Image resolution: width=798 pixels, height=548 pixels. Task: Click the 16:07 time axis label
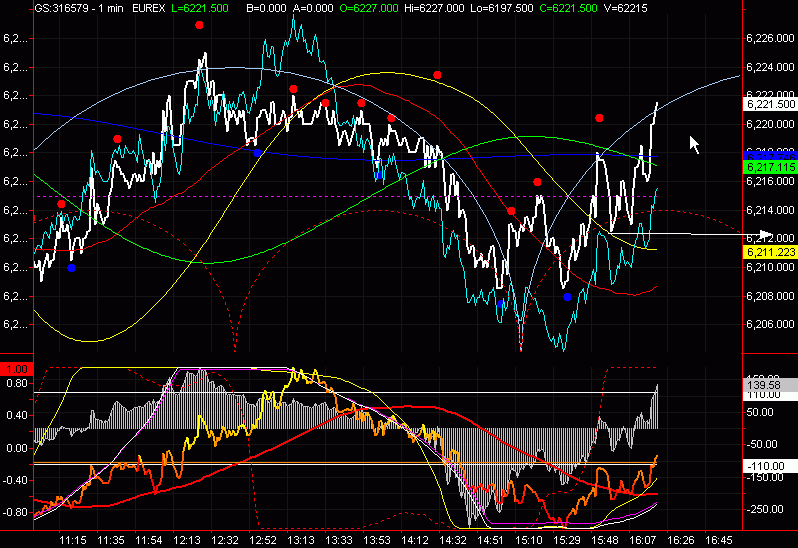click(643, 540)
